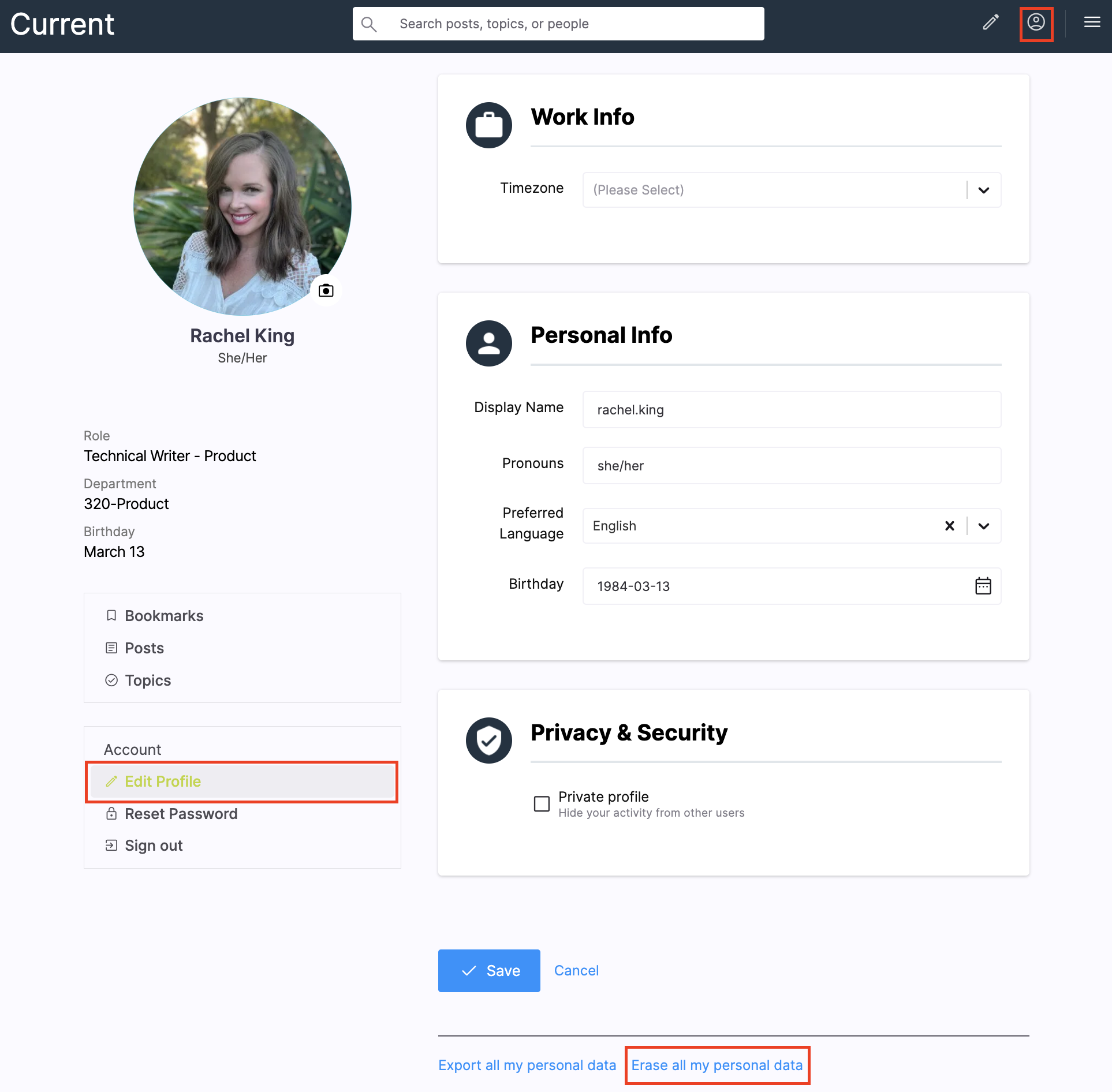
Task: Click the pencil compose icon in header
Action: point(991,23)
